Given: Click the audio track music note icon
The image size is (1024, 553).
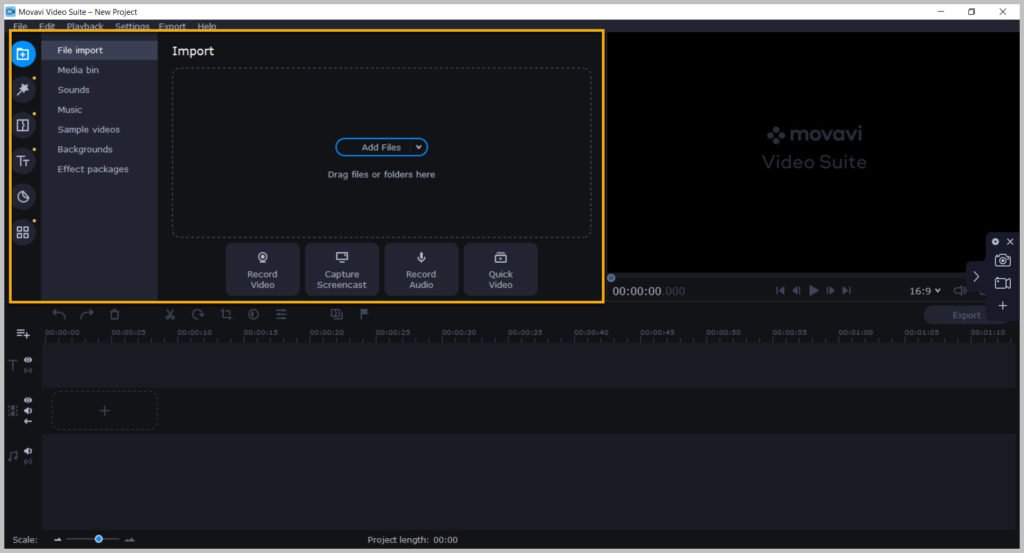Looking at the screenshot, I should pos(12,456).
